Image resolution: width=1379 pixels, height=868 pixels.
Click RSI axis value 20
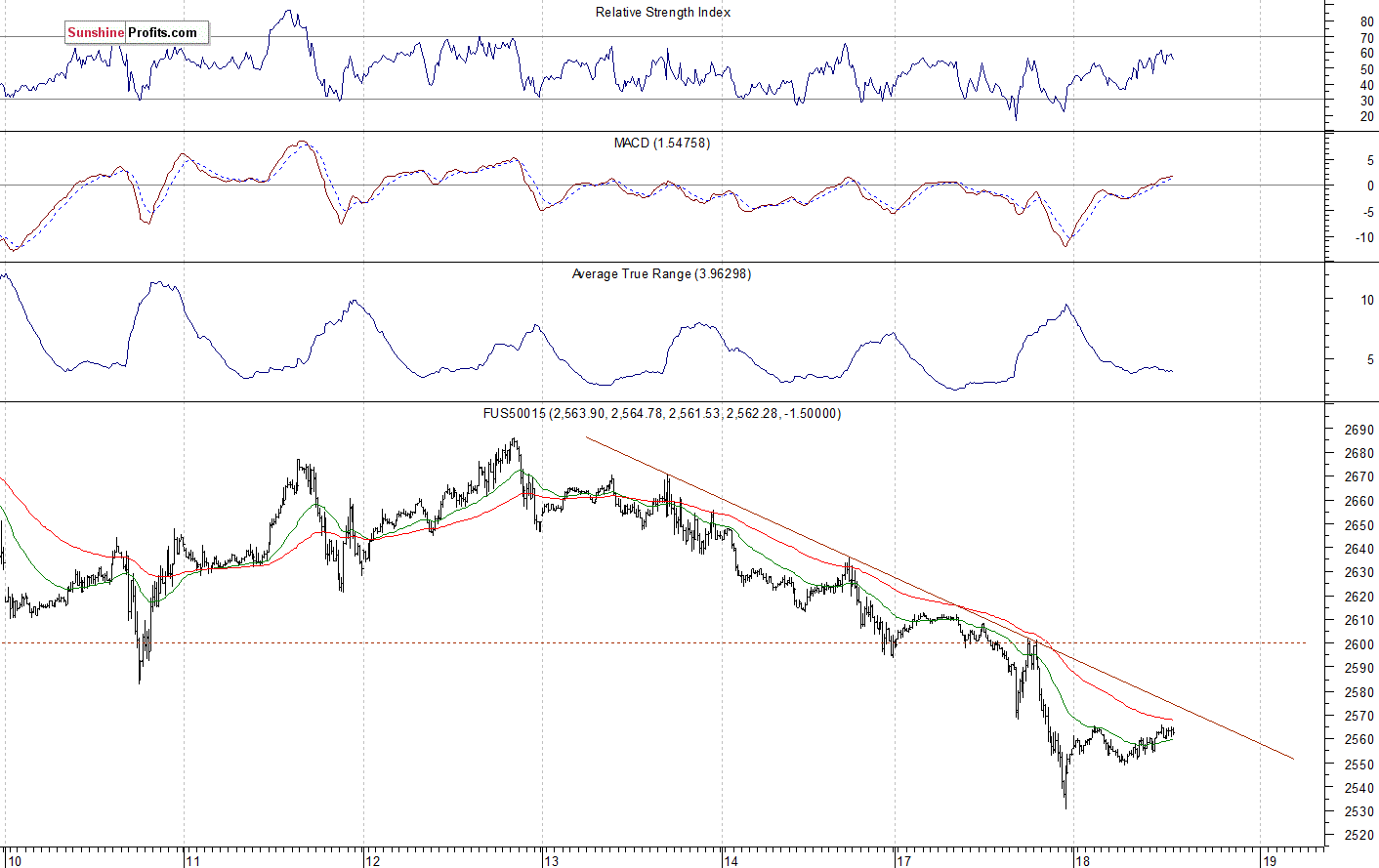1366,117
